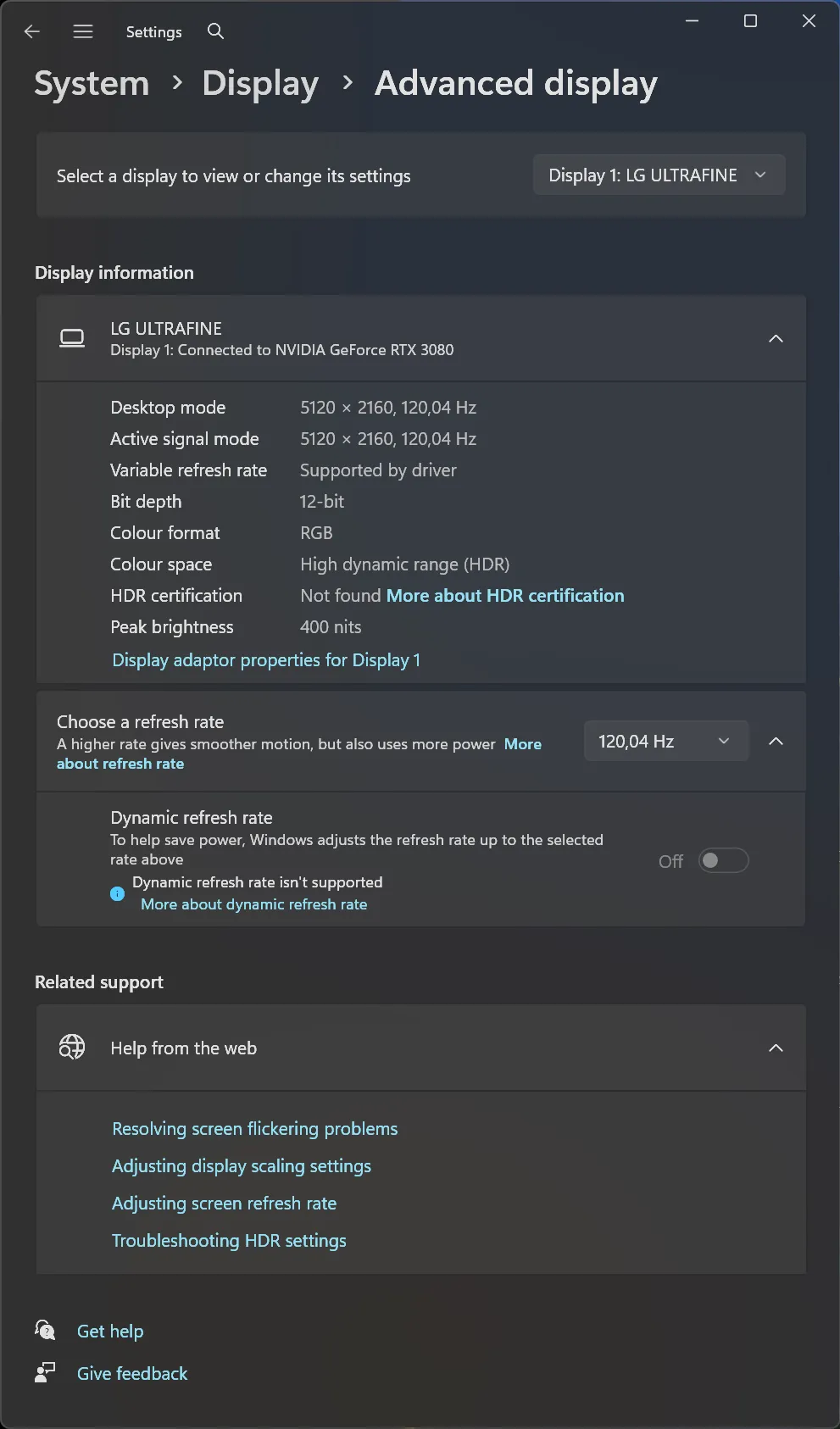Click the search magnifier icon

click(215, 31)
